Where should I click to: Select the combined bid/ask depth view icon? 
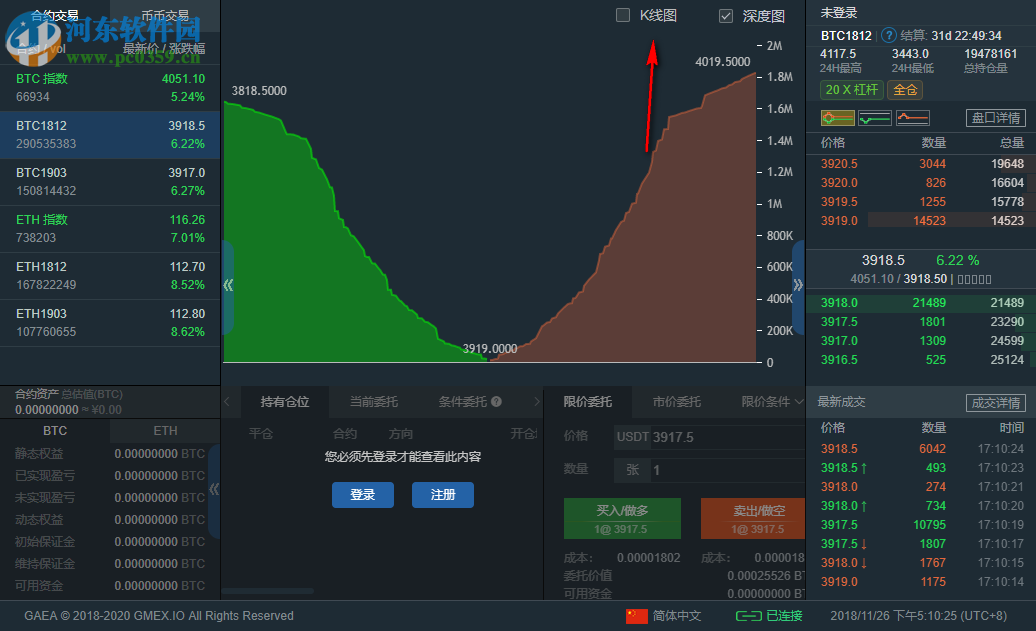[838, 117]
